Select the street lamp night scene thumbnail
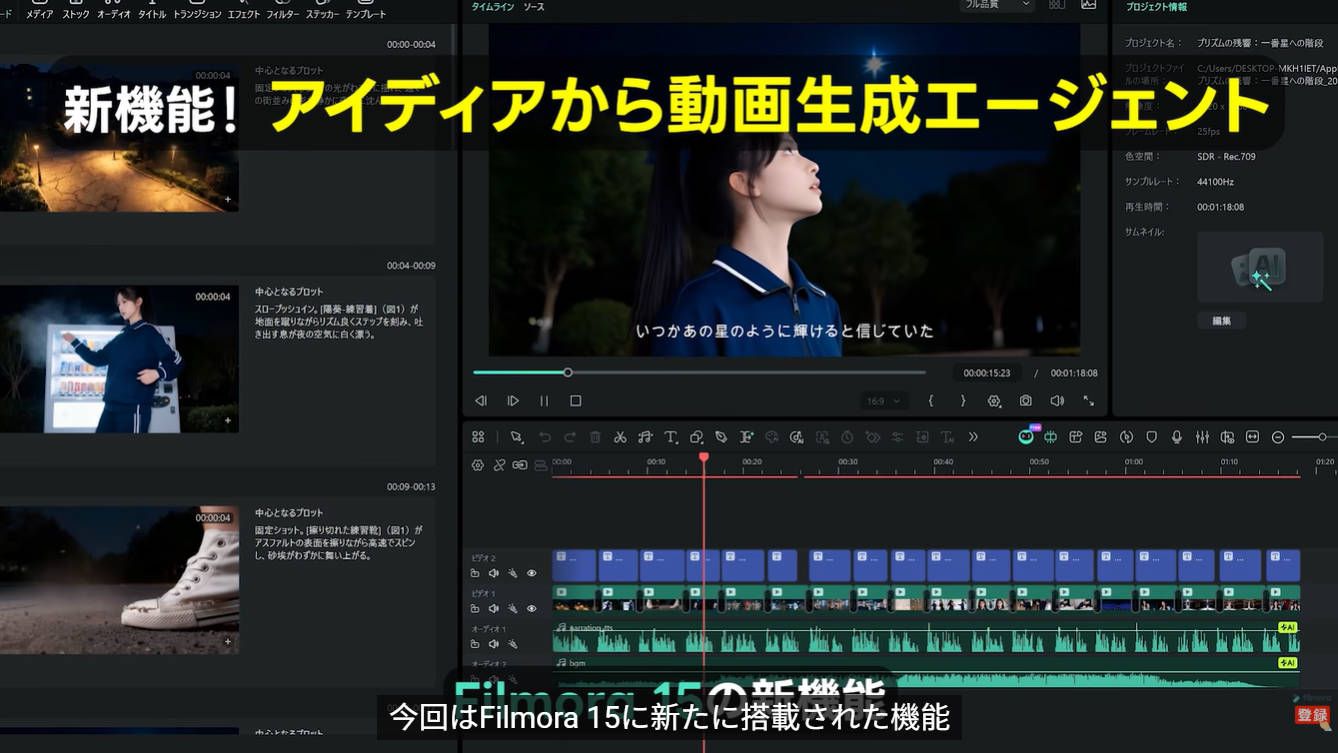Image resolution: width=1338 pixels, height=753 pixels. [119, 139]
